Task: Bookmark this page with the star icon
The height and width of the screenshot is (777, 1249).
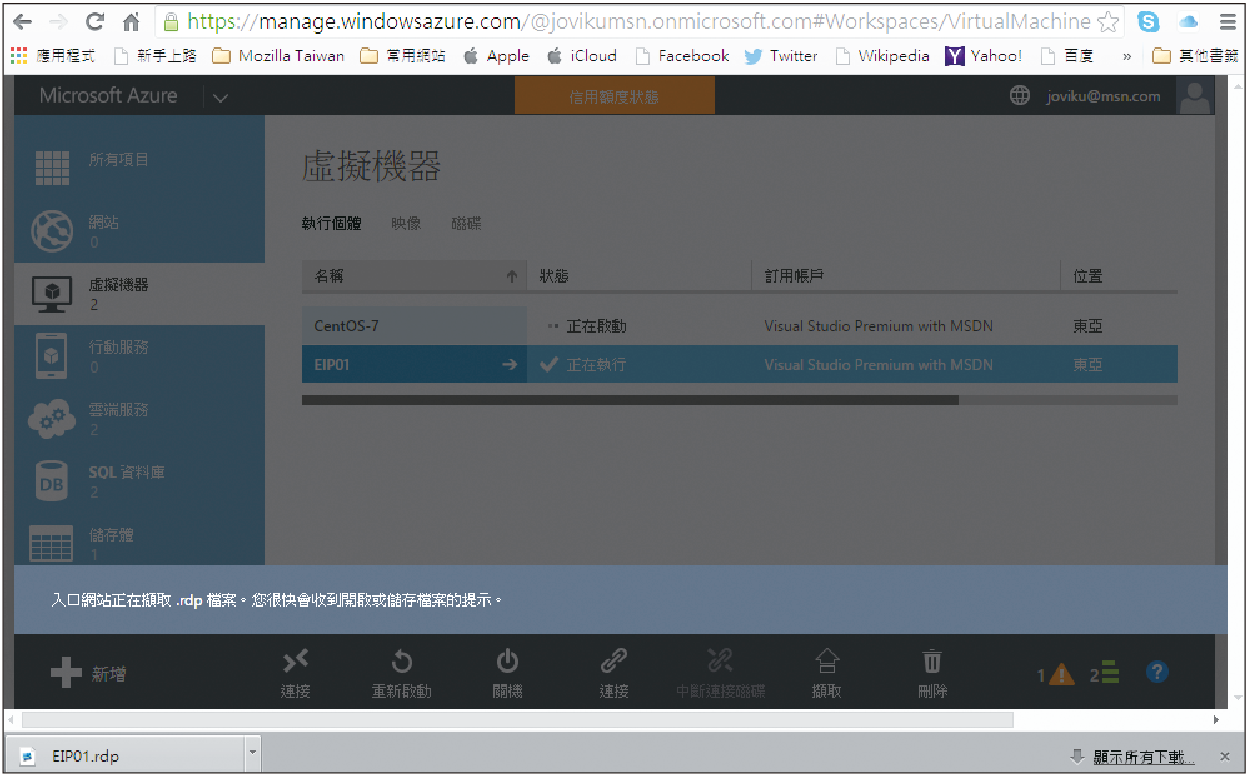Action: (x=1107, y=21)
